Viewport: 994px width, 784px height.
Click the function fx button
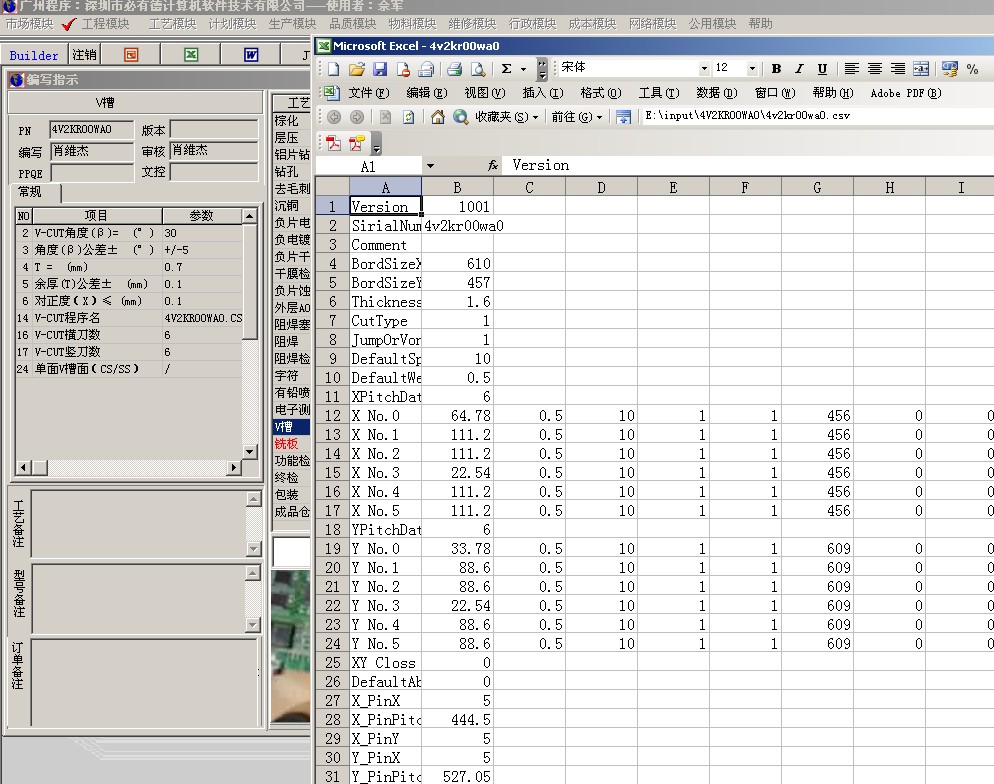coord(493,165)
